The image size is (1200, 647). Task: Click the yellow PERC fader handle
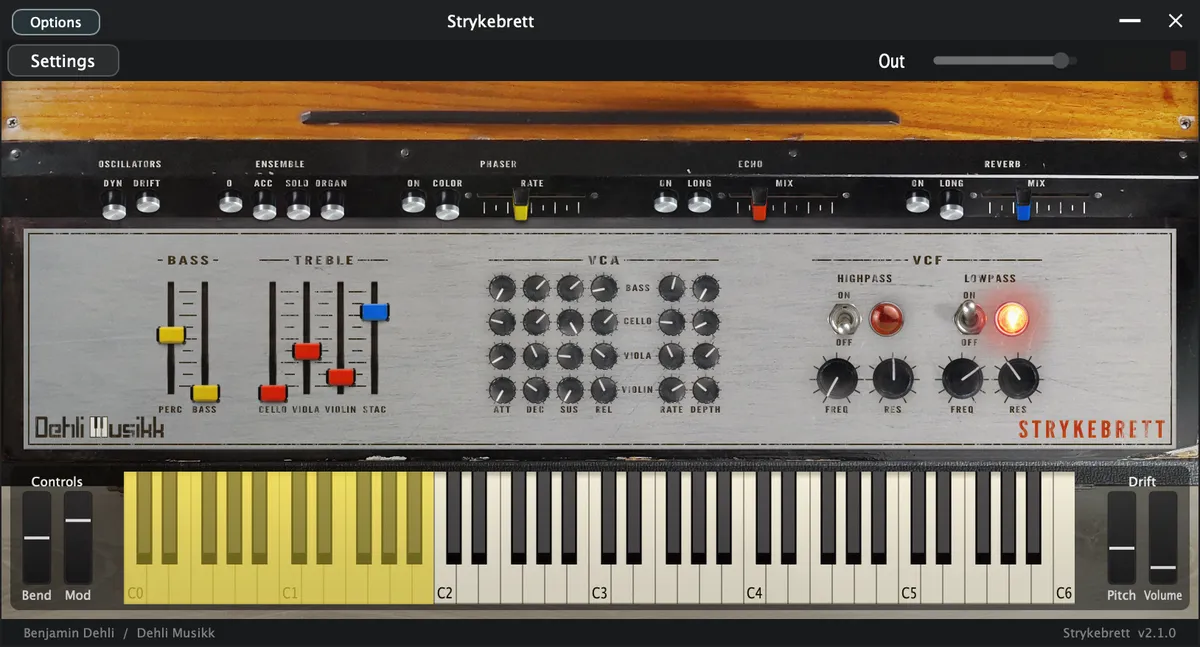pos(171,334)
